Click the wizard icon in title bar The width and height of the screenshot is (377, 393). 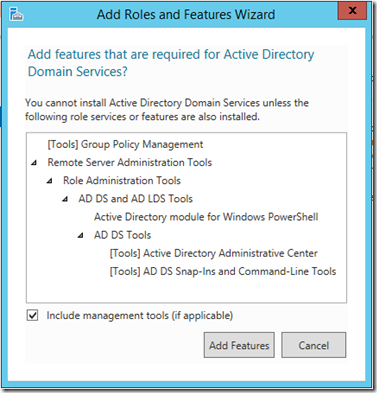click(x=16, y=15)
